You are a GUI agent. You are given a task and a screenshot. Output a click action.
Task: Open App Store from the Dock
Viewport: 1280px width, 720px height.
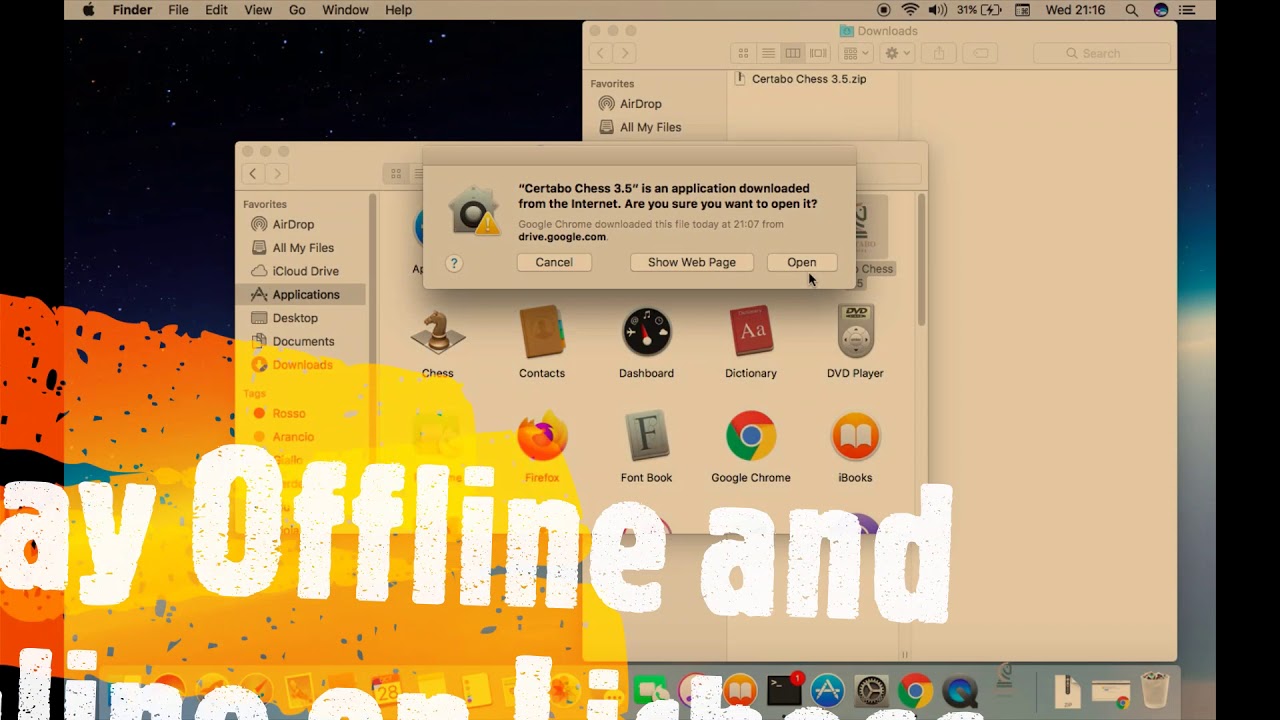828,690
